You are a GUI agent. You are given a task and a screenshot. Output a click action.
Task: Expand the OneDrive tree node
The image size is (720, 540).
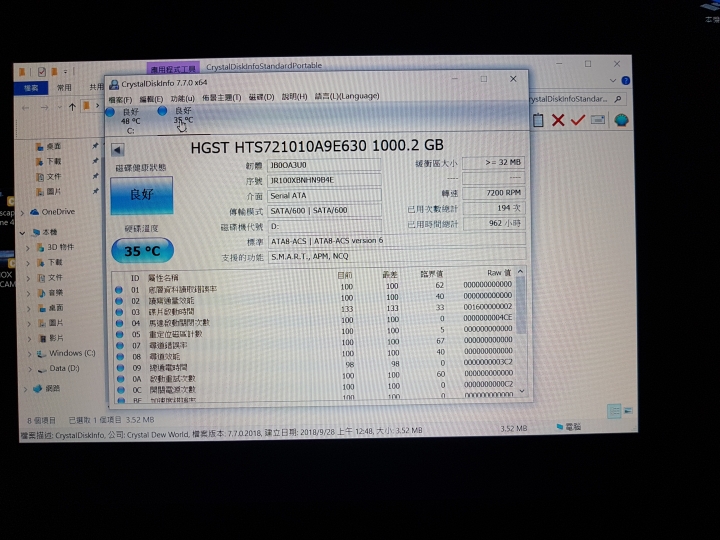click(x=22, y=213)
